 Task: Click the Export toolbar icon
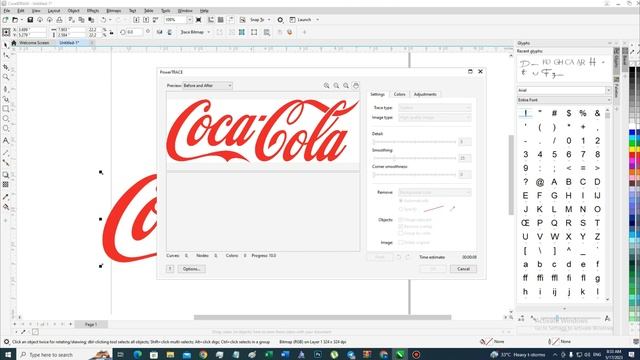click(146, 20)
